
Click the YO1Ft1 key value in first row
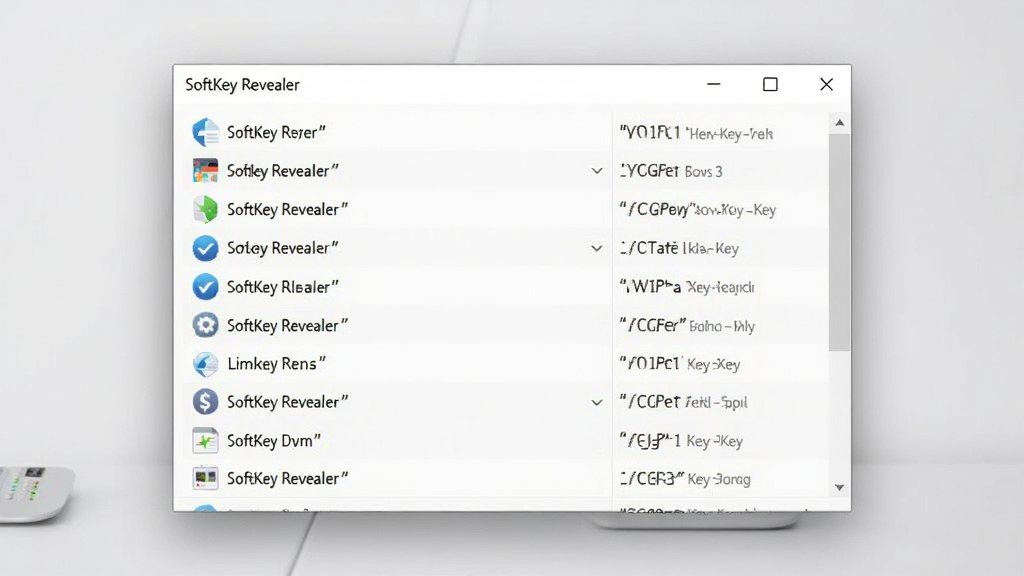click(696, 133)
